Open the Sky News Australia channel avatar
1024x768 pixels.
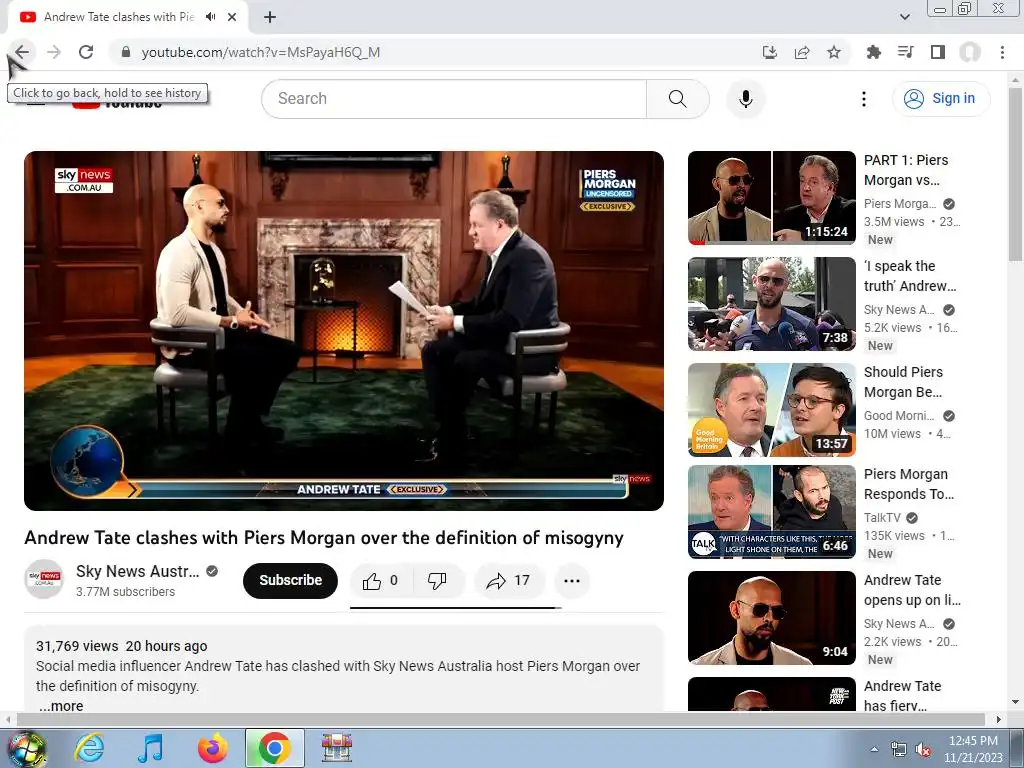(44, 579)
